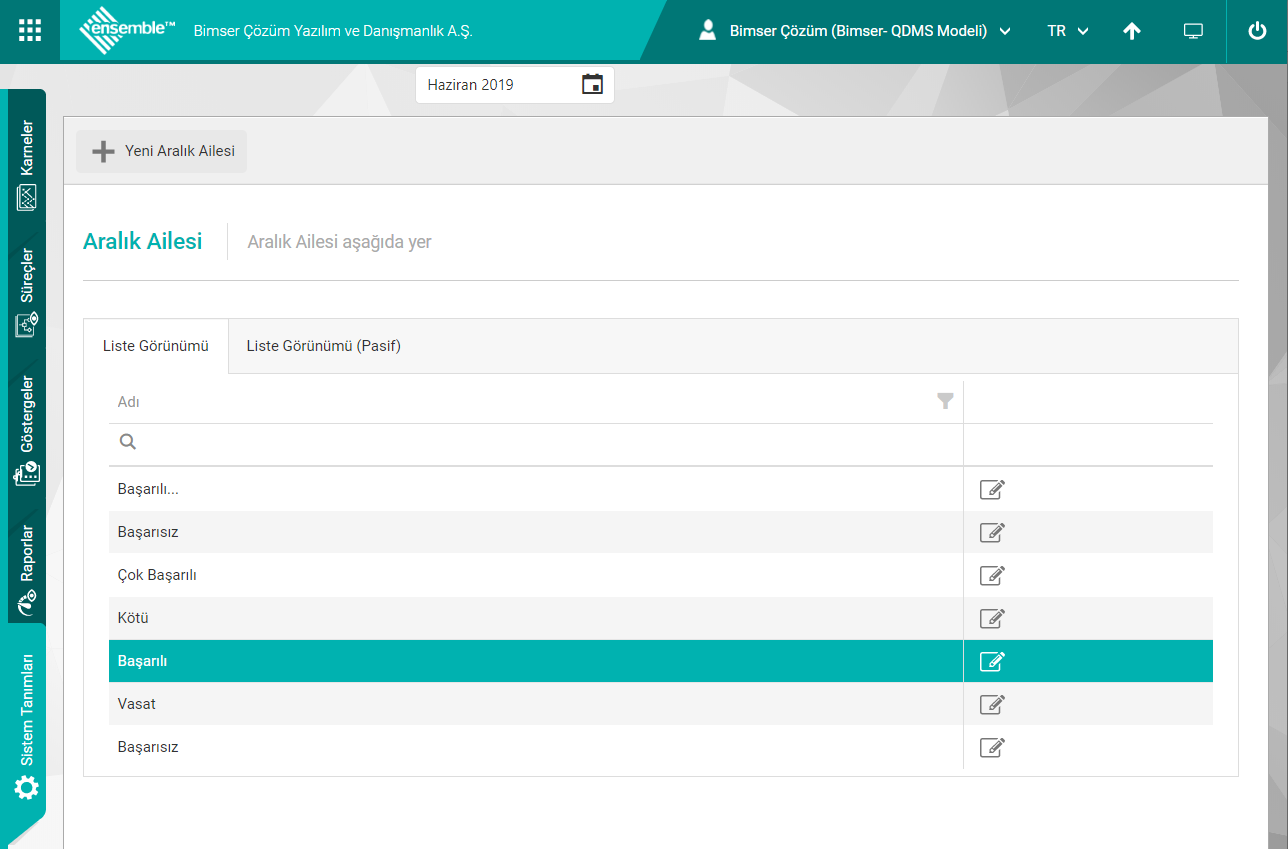This screenshot has width=1288, height=849.
Task: Open the Haziran 2019 date selector
Action: point(500,85)
